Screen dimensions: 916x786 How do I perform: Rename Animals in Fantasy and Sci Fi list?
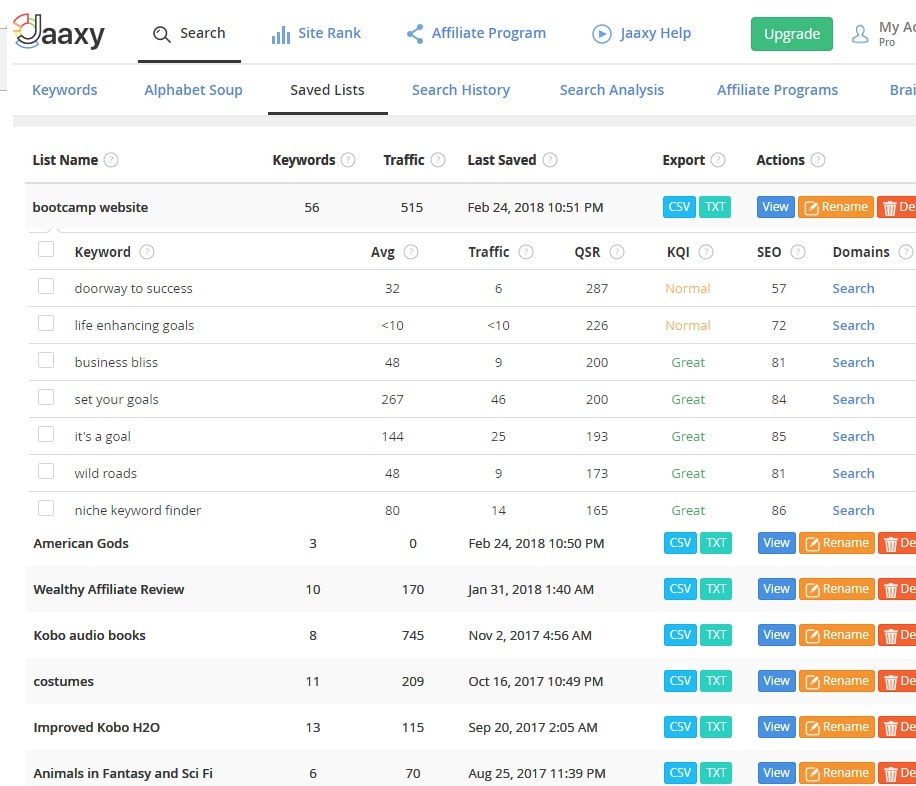click(x=837, y=773)
